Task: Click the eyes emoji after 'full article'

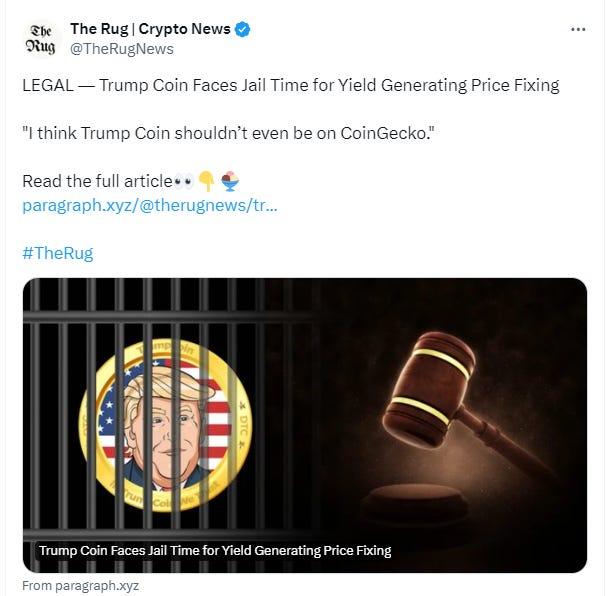Action: 184,182
